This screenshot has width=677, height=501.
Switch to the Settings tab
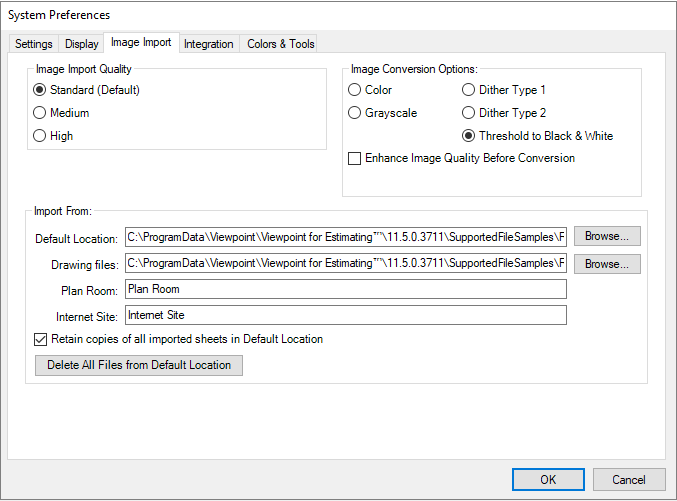pyautogui.click(x=34, y=44)
